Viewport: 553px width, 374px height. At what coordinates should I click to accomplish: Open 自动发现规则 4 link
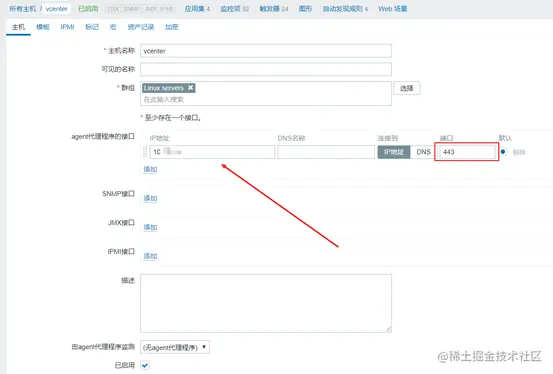(345, 8)
